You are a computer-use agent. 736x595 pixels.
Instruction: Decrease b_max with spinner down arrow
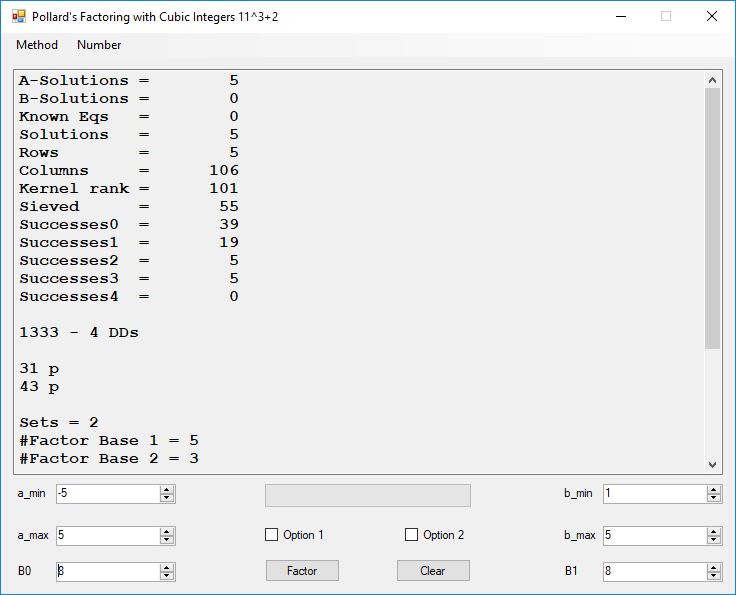click(714, 540)
